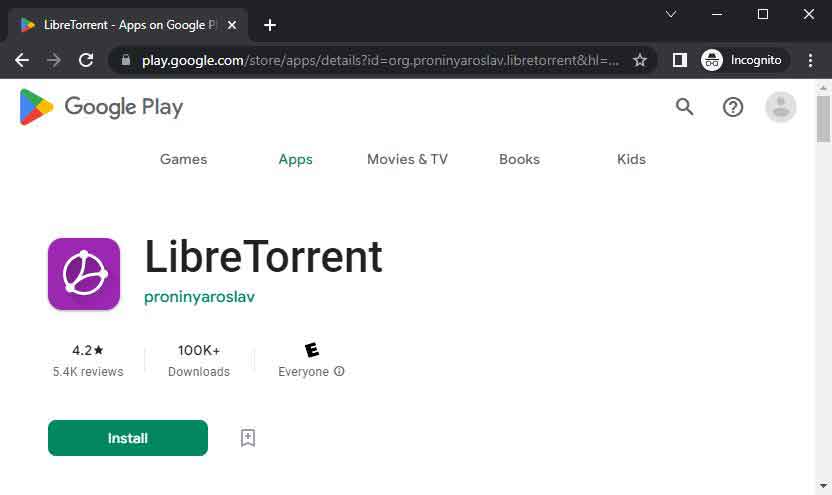Click the 5.4K reviews label
832x495 pixels.
tap(88, 372)
